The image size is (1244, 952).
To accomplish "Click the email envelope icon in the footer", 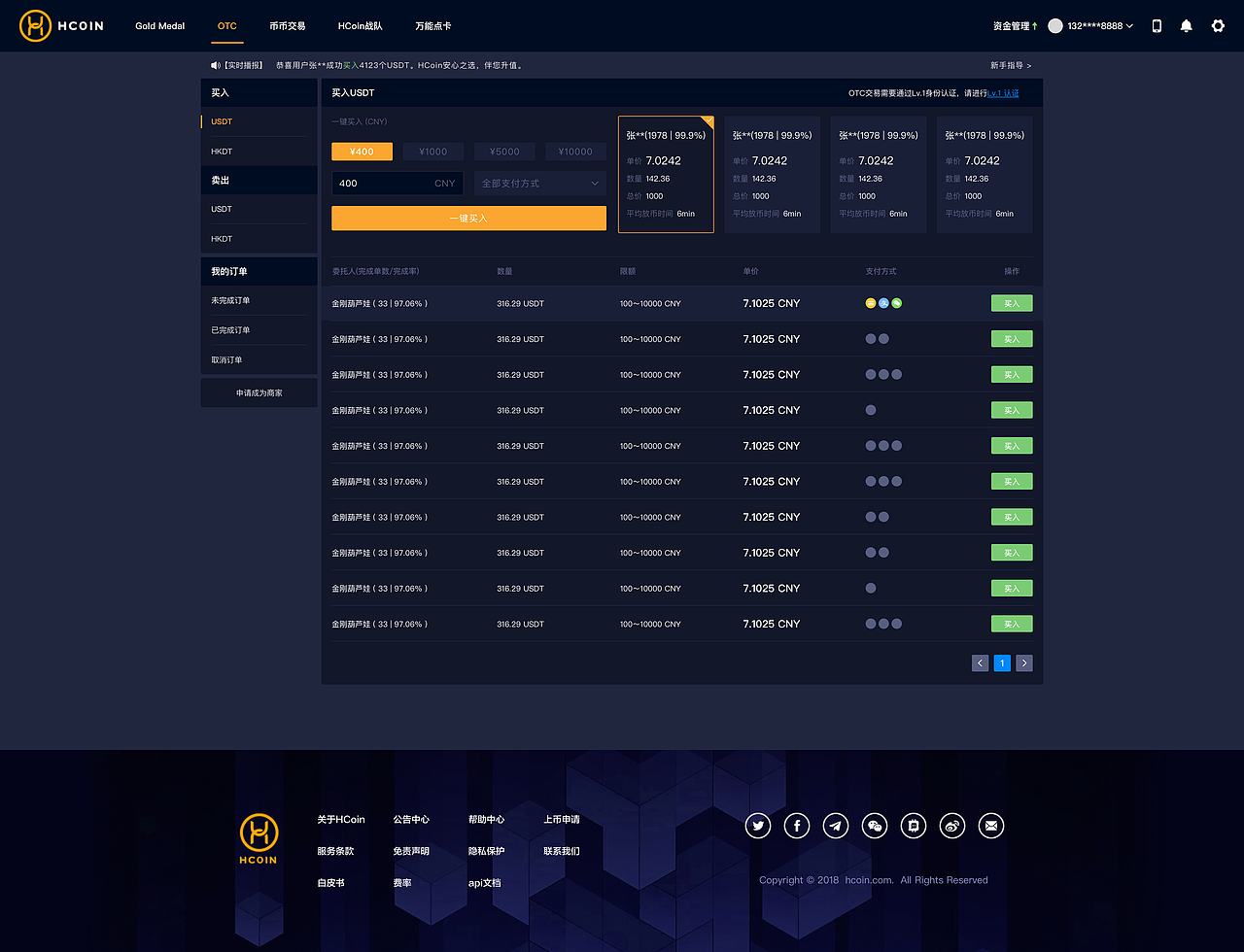I will point(990,825).
